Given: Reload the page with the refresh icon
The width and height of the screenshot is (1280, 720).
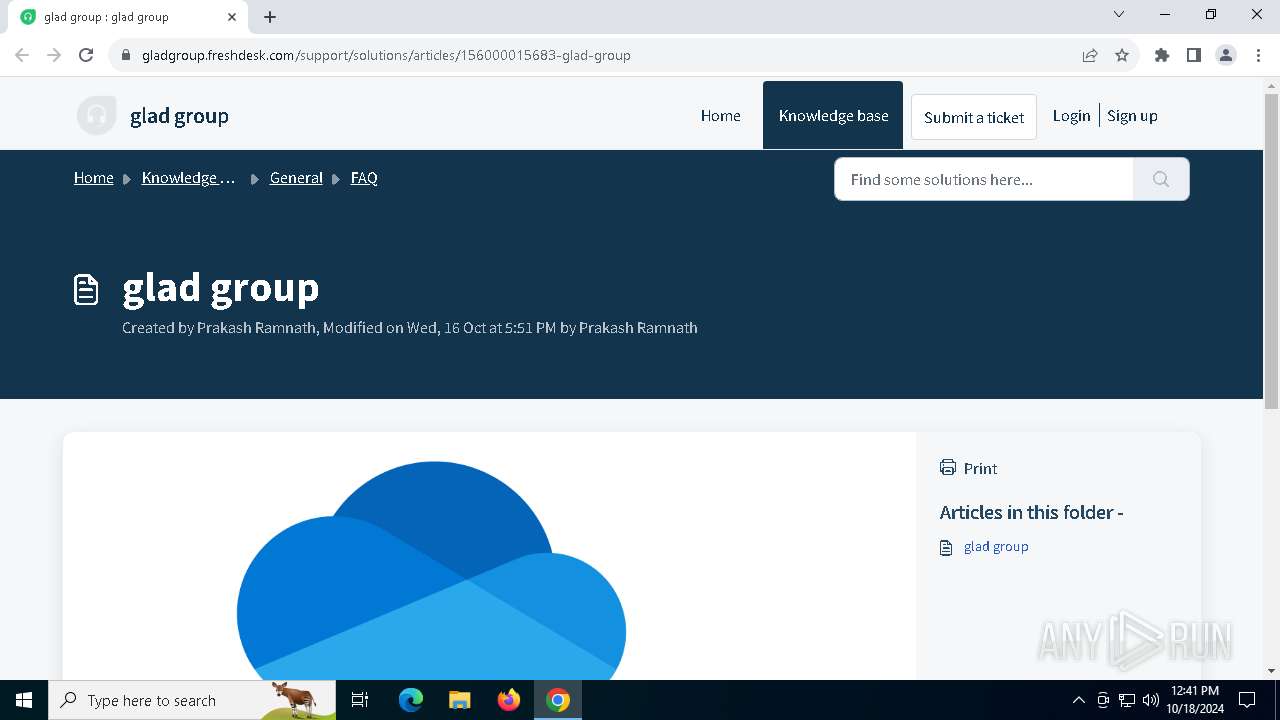Looking at the screenshot, I should coord(86,55).
